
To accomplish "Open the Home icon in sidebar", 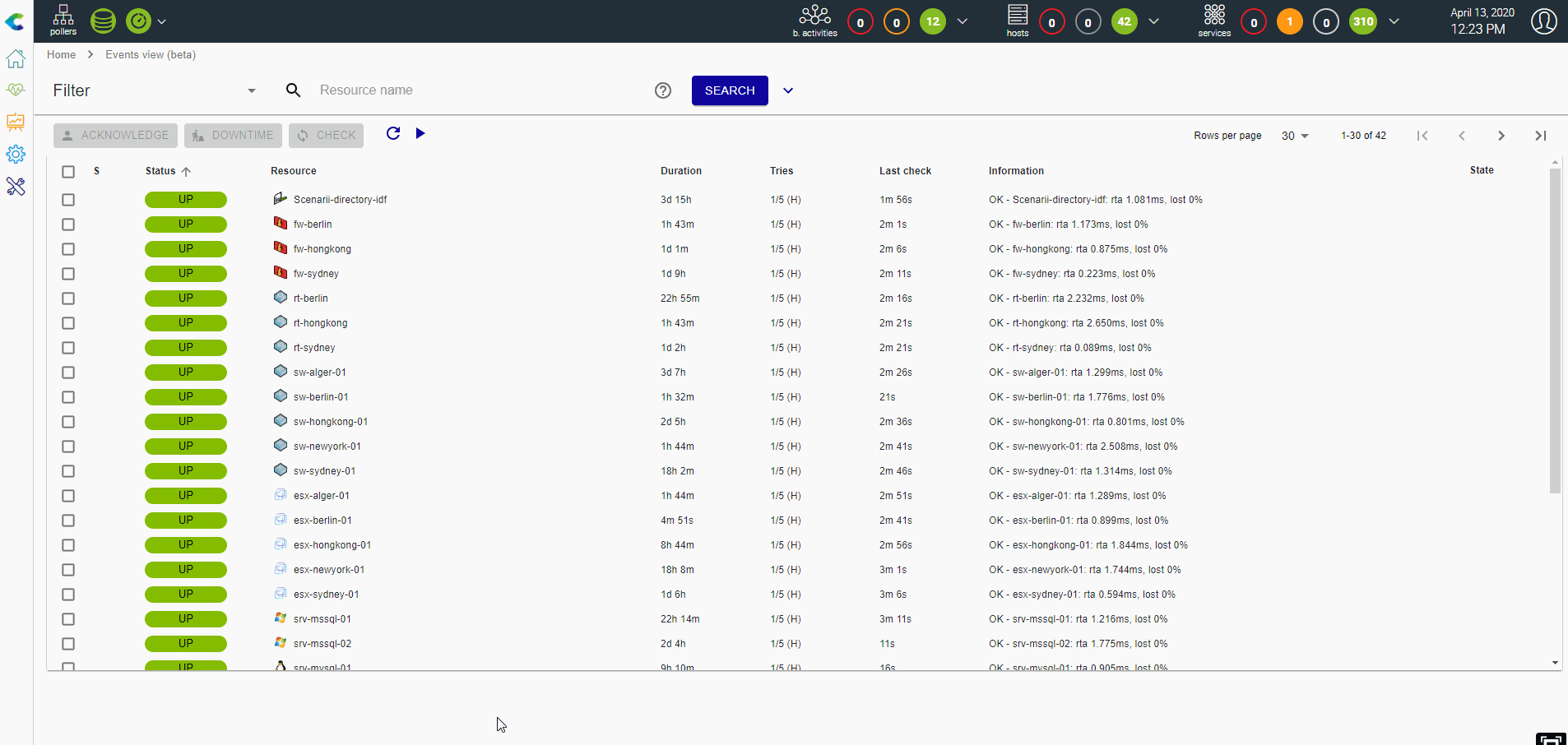I will (x=16, y=59).
